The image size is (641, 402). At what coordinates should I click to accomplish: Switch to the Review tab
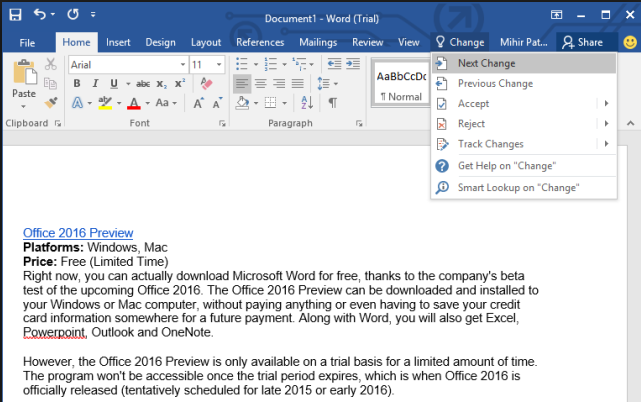pyautogui.click(x=368, y=43)
